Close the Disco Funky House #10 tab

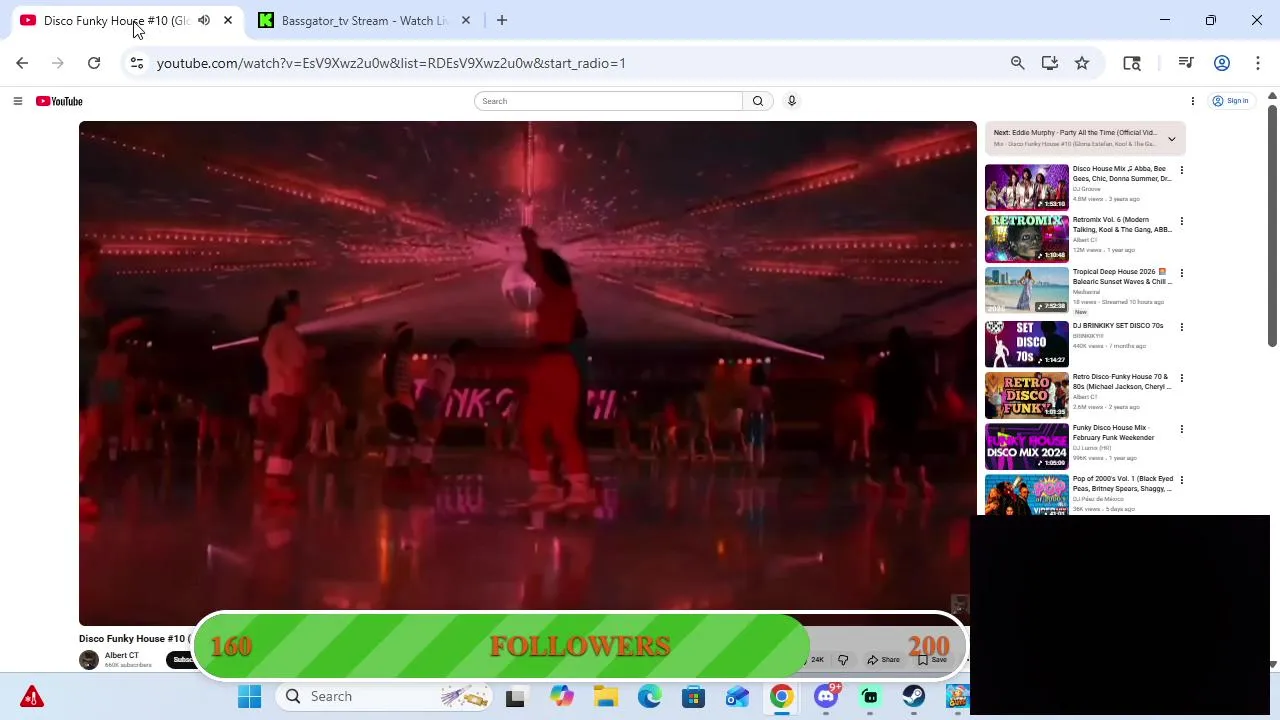(x=228, y=20)
